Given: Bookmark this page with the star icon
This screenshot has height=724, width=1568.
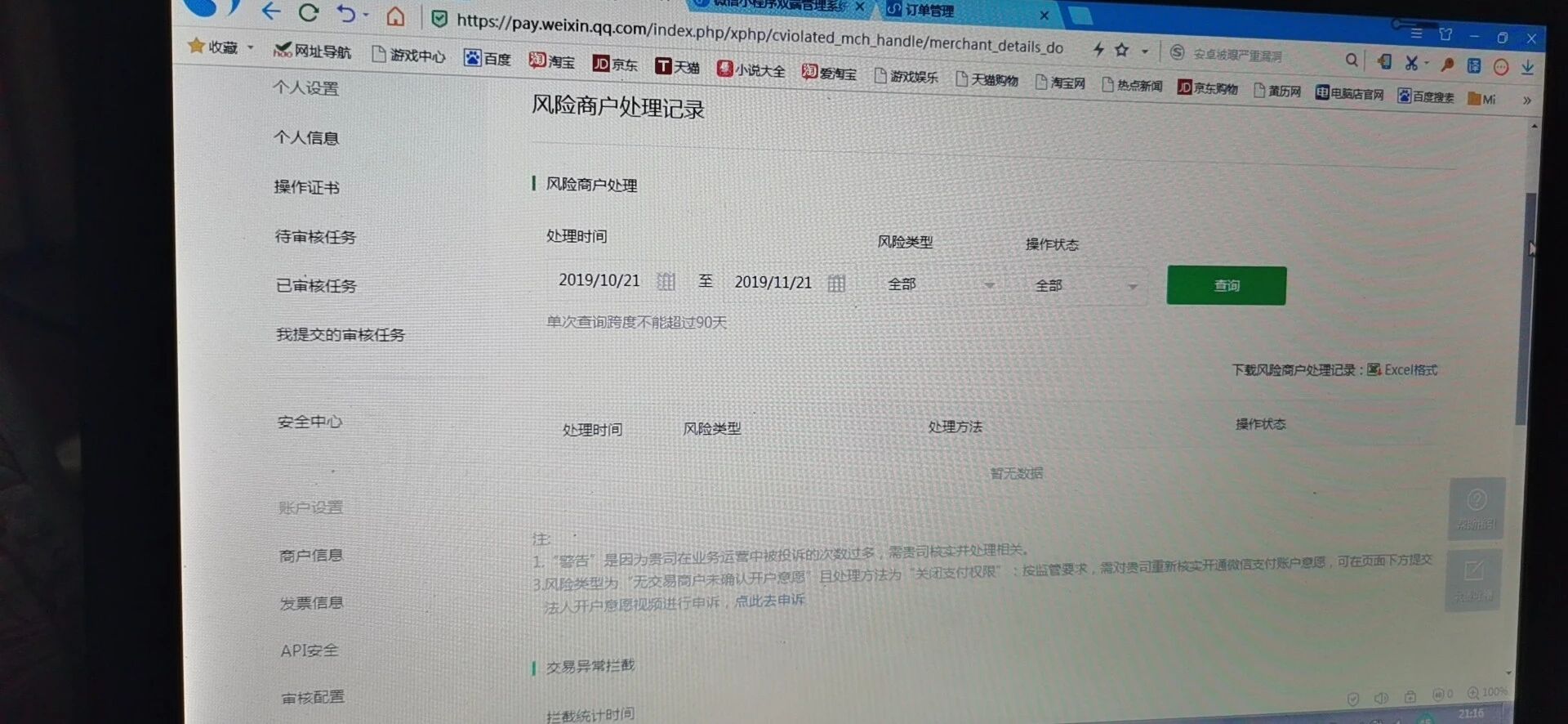Looking at the screenshot, I should [1121, 51].
